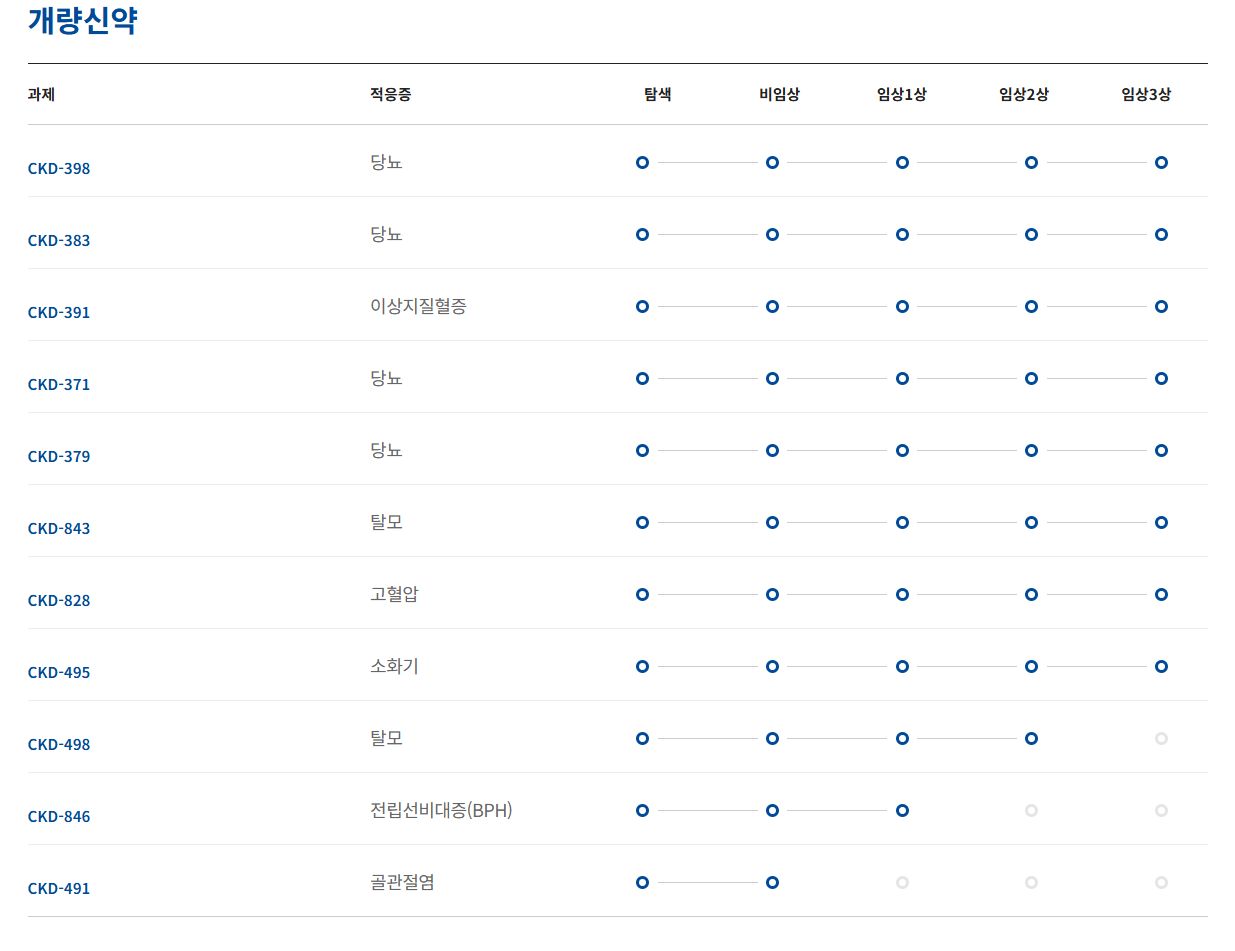
Task: Open the CKD-398 project link
Action: coord(59,168)
